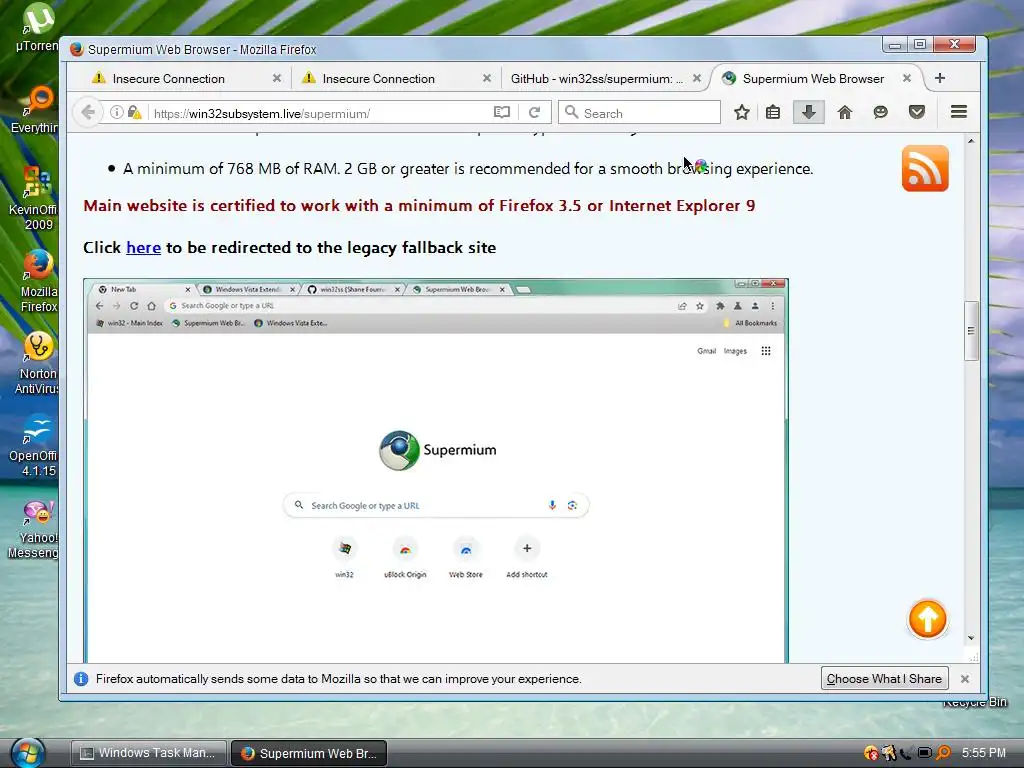Open Norton AntiVirus desktop shortcut
The height and width of the screenshot is (768, 1024).
click(38, 363)
